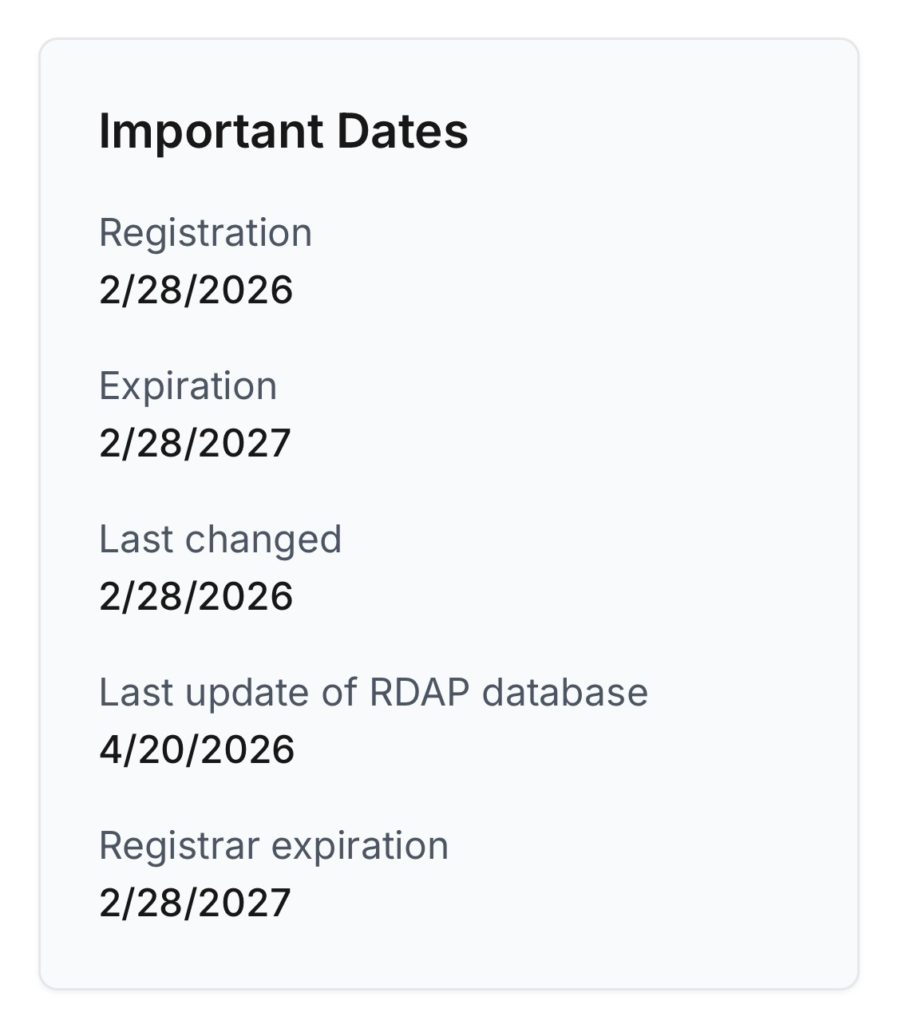Viewport: 898px width, 1024px height.
Task: Click the Important Dates heading
Action: (x=283, y=132)
